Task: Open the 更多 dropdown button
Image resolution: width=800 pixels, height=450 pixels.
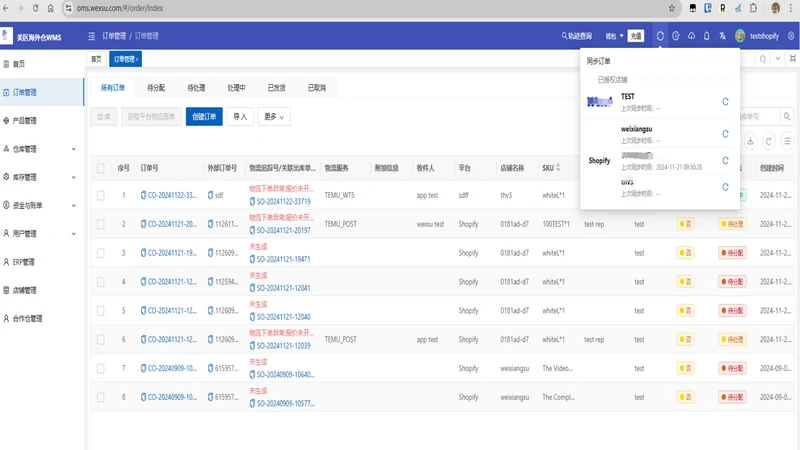Action: tap(274, 117)
